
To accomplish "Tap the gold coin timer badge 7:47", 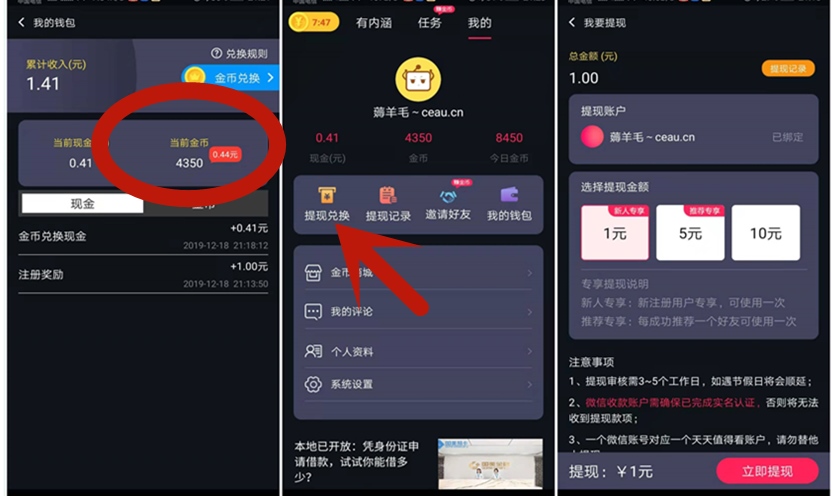I will tap(314, 22).
